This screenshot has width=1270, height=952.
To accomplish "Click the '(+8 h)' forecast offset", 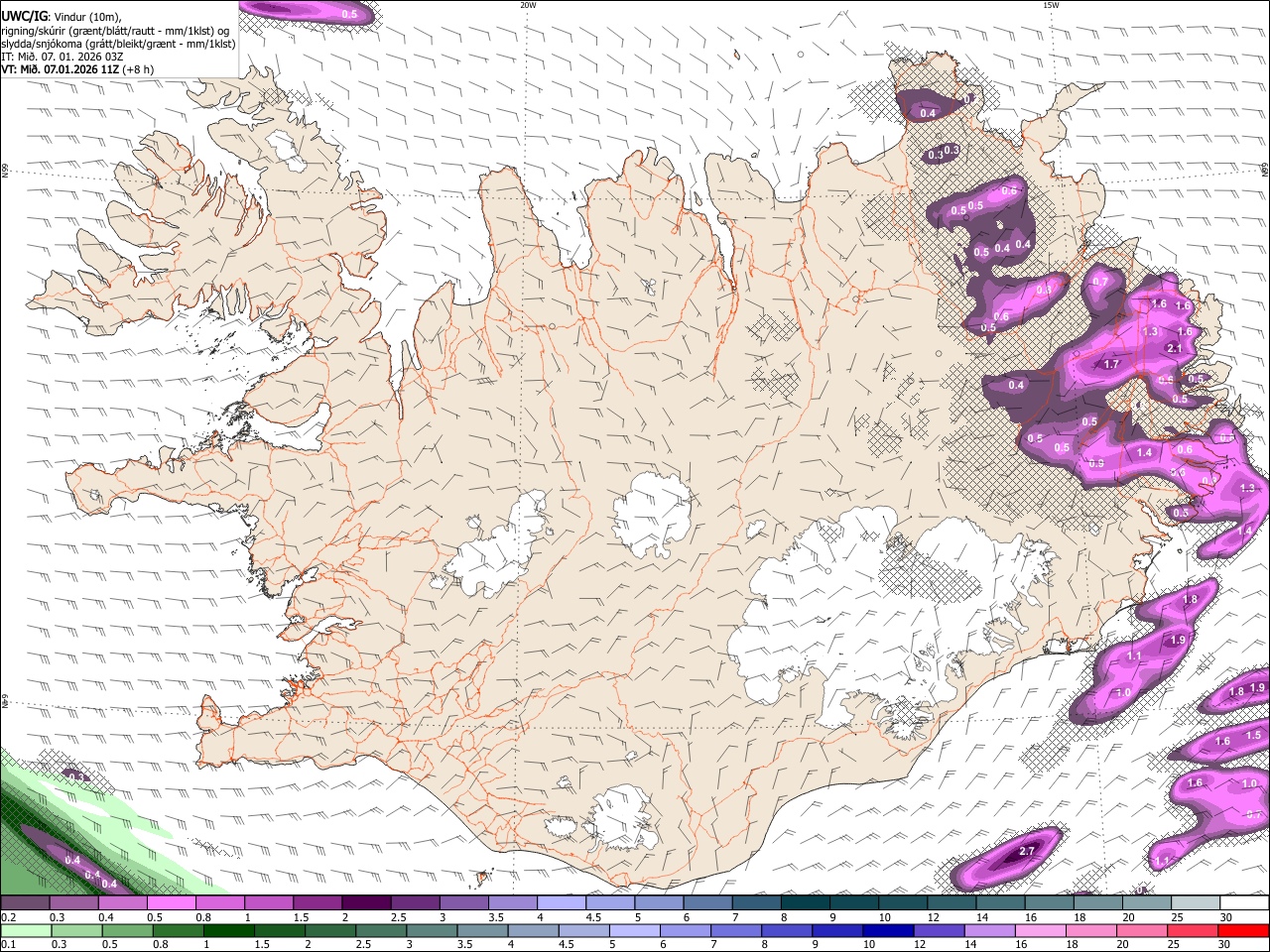I will click(138, 69).
